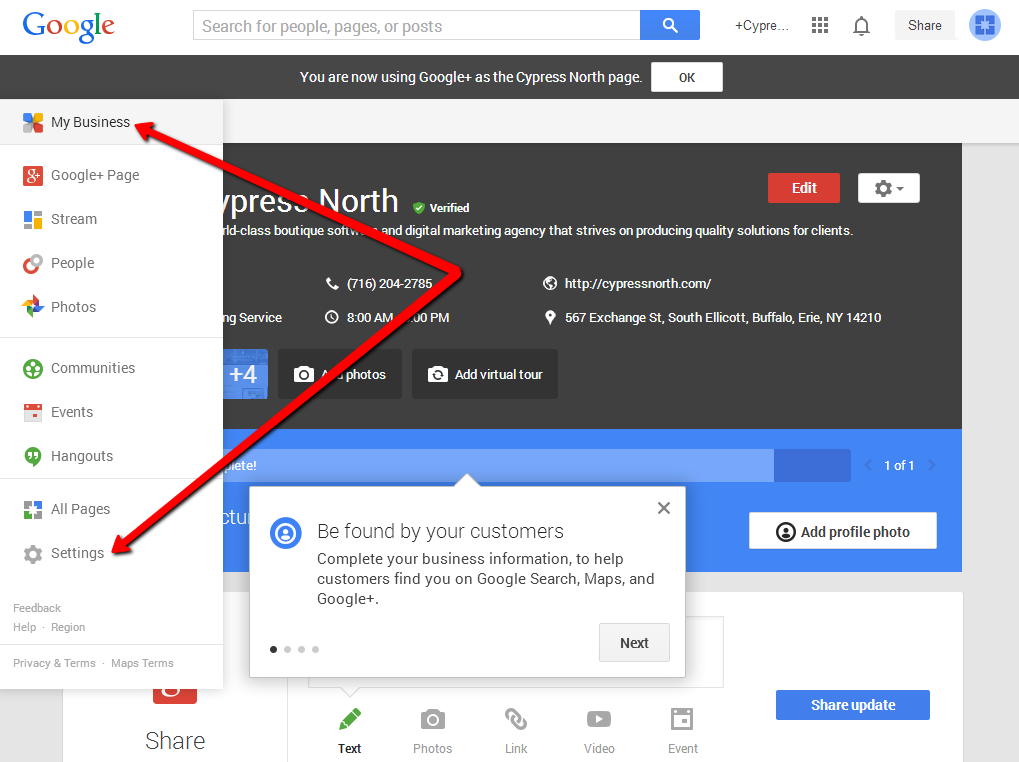Click Next in the tour popup

(634, 643)
